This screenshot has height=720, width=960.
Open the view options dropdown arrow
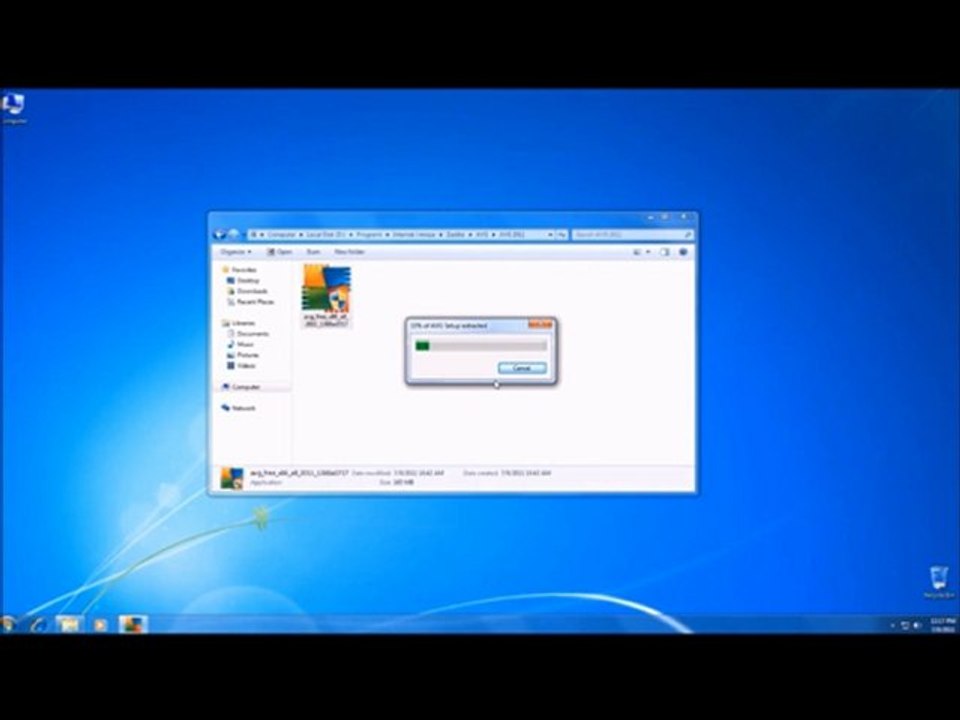click(648, 252)
